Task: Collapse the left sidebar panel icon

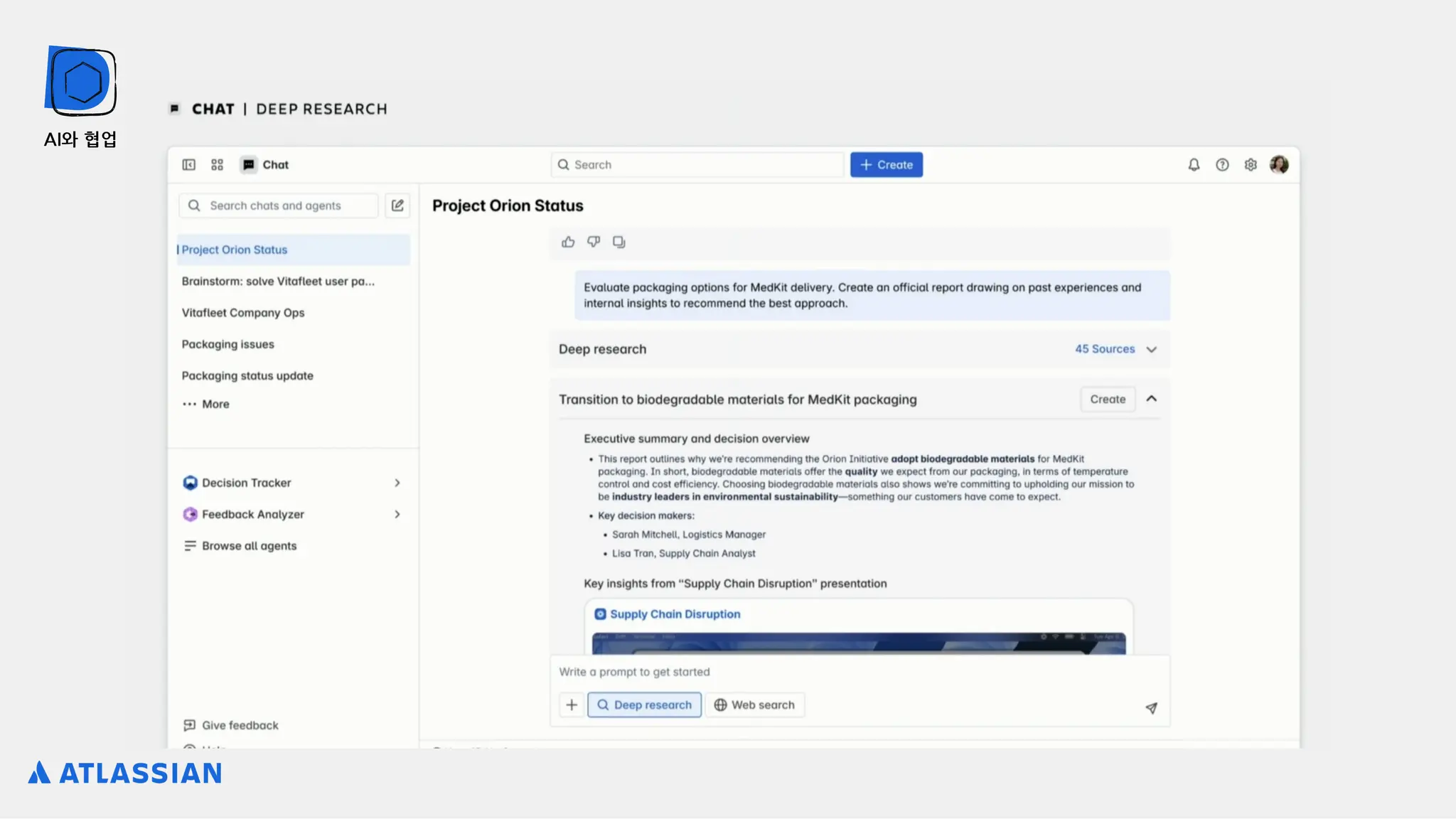Action: (188, 165)
